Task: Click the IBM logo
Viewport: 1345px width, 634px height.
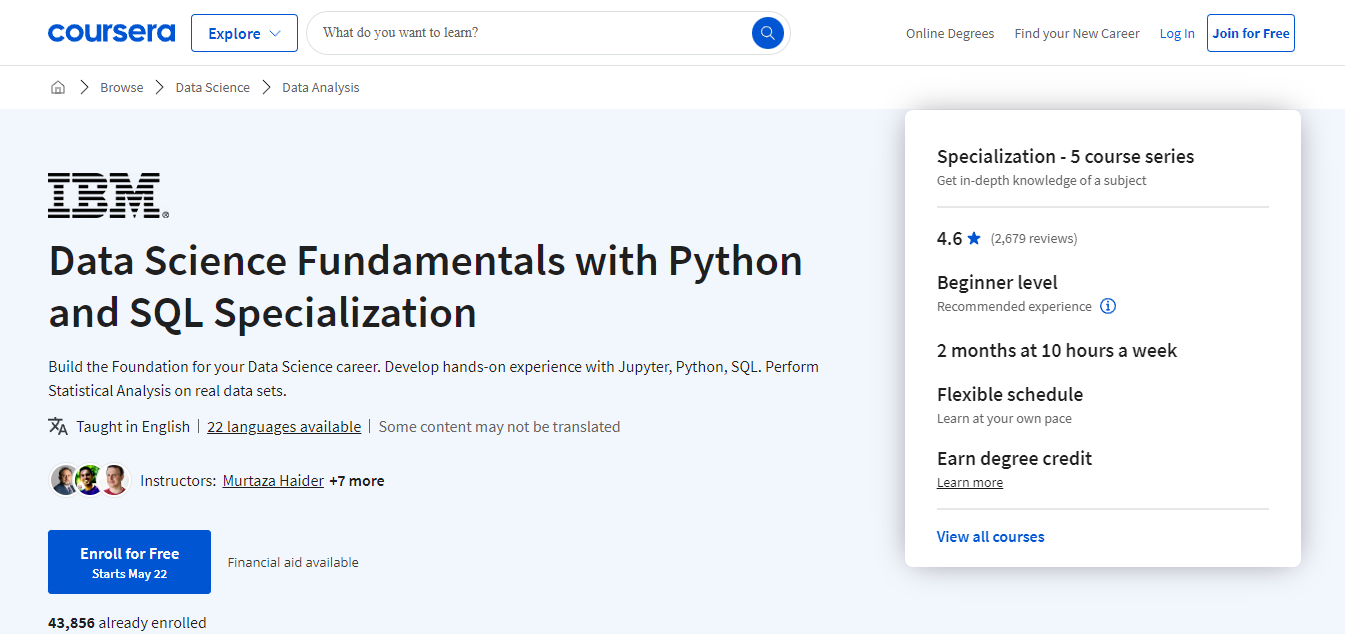Action: [108, 195]
